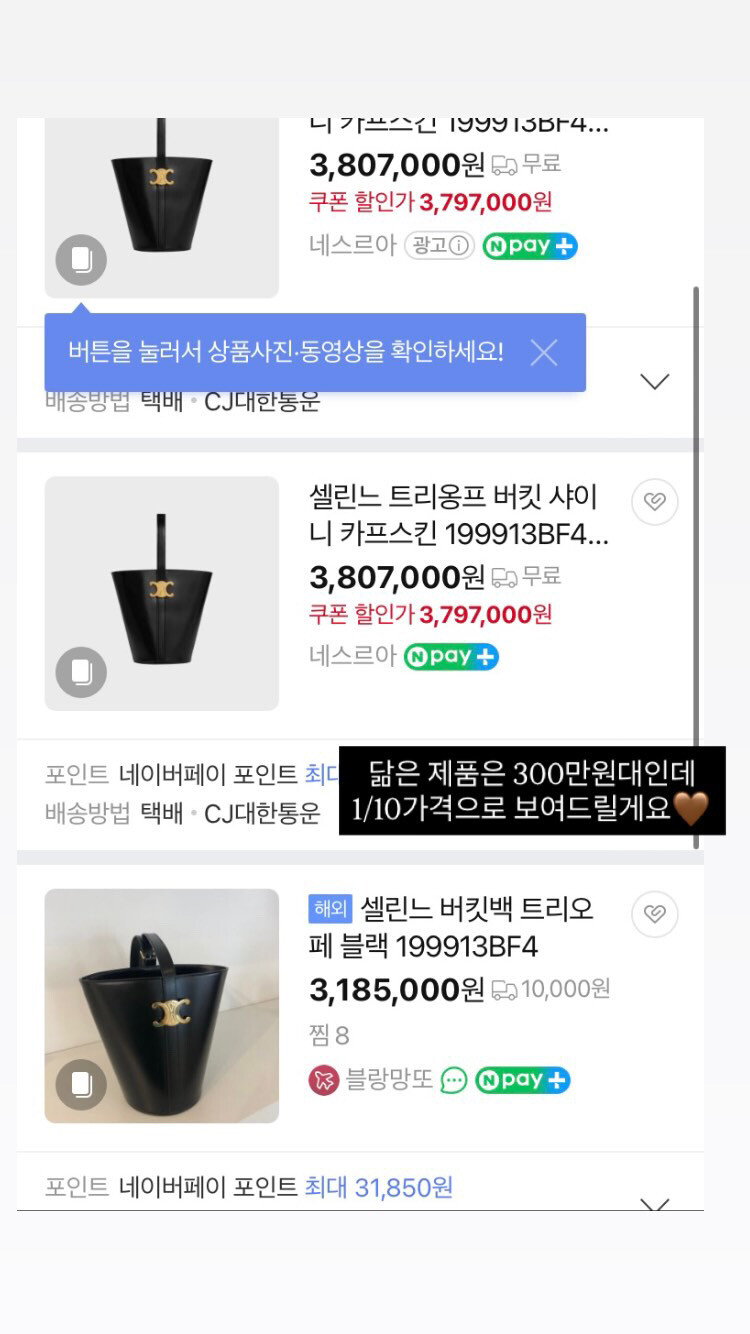The image size is (750, 1334).
Task: Click the 블랑망또 store logo icon
Action: pyautogui.click(x=323, y=1080)
